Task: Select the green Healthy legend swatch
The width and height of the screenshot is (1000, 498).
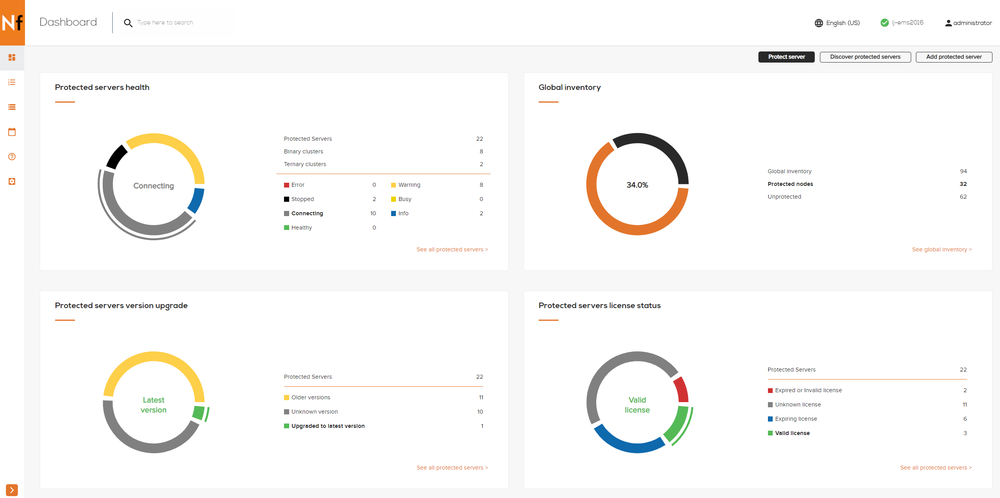Action: tap(286, 228)
